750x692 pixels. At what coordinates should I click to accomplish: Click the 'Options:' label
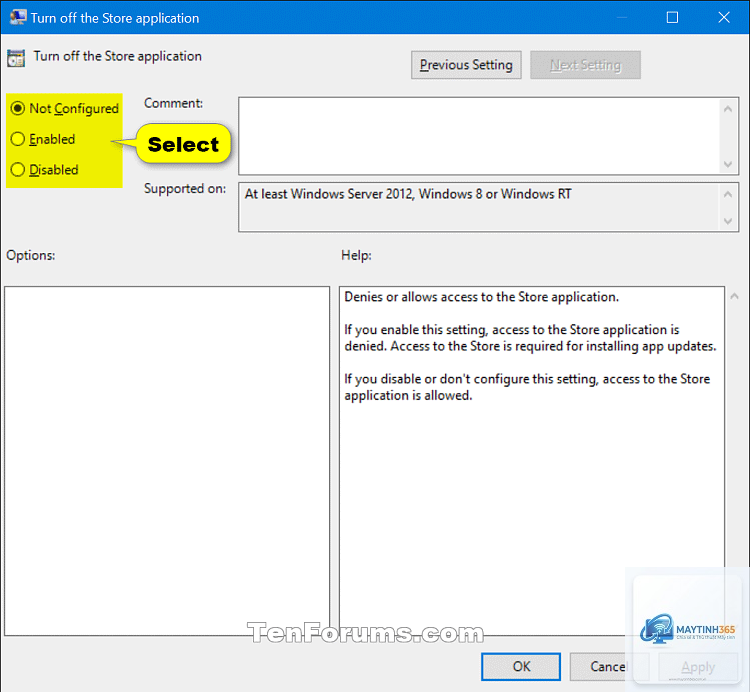[31, 255]
